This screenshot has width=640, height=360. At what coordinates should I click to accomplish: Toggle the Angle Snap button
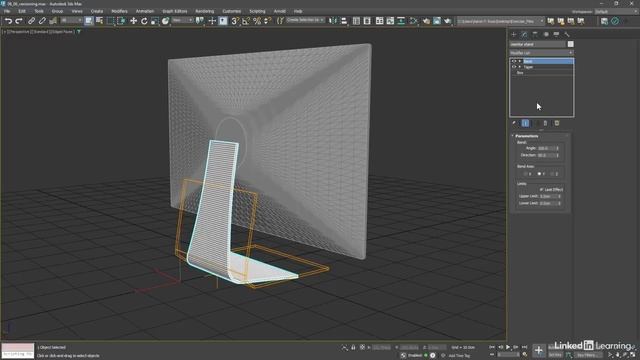246,21
